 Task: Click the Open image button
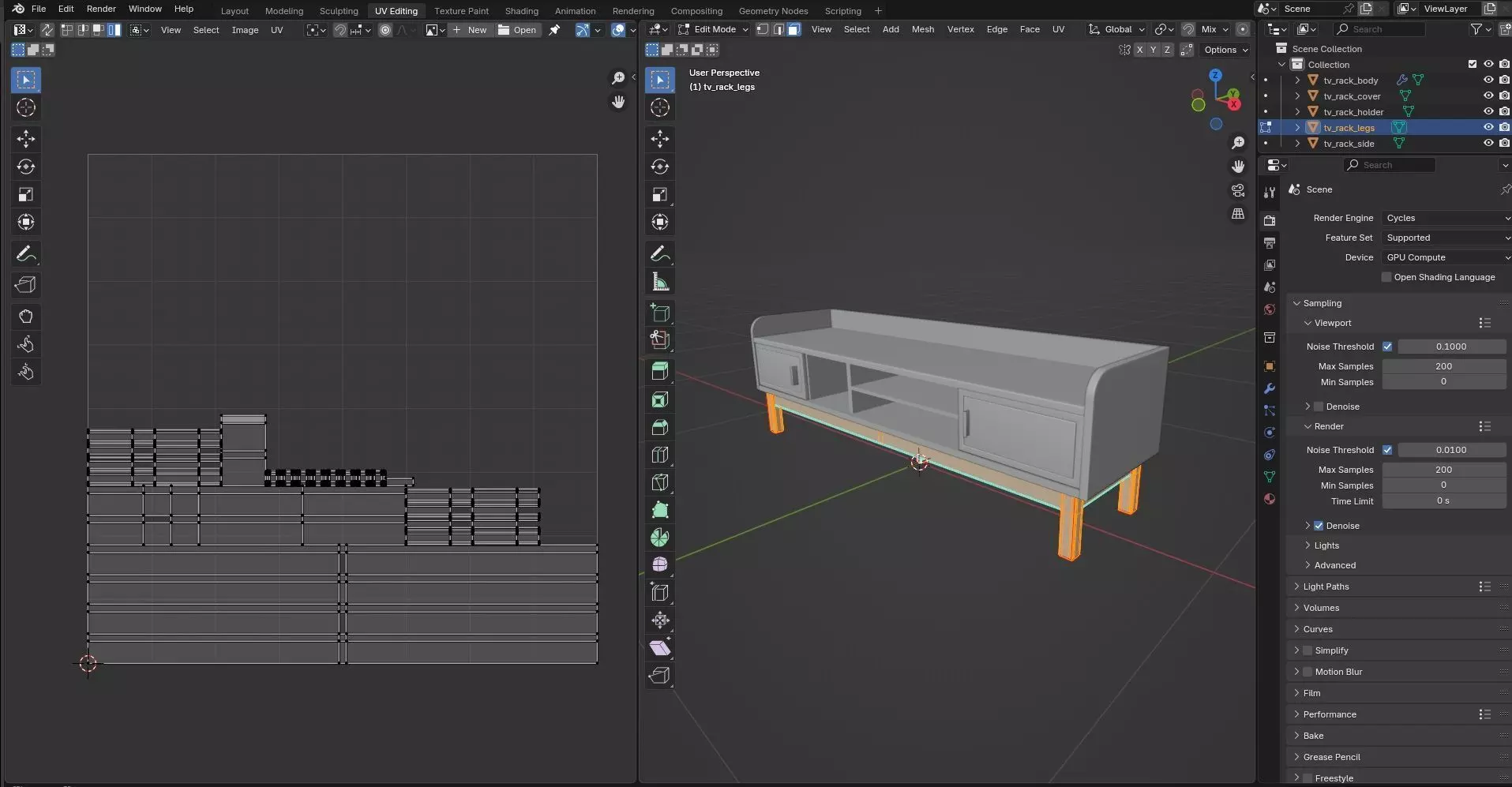(518, 30)
